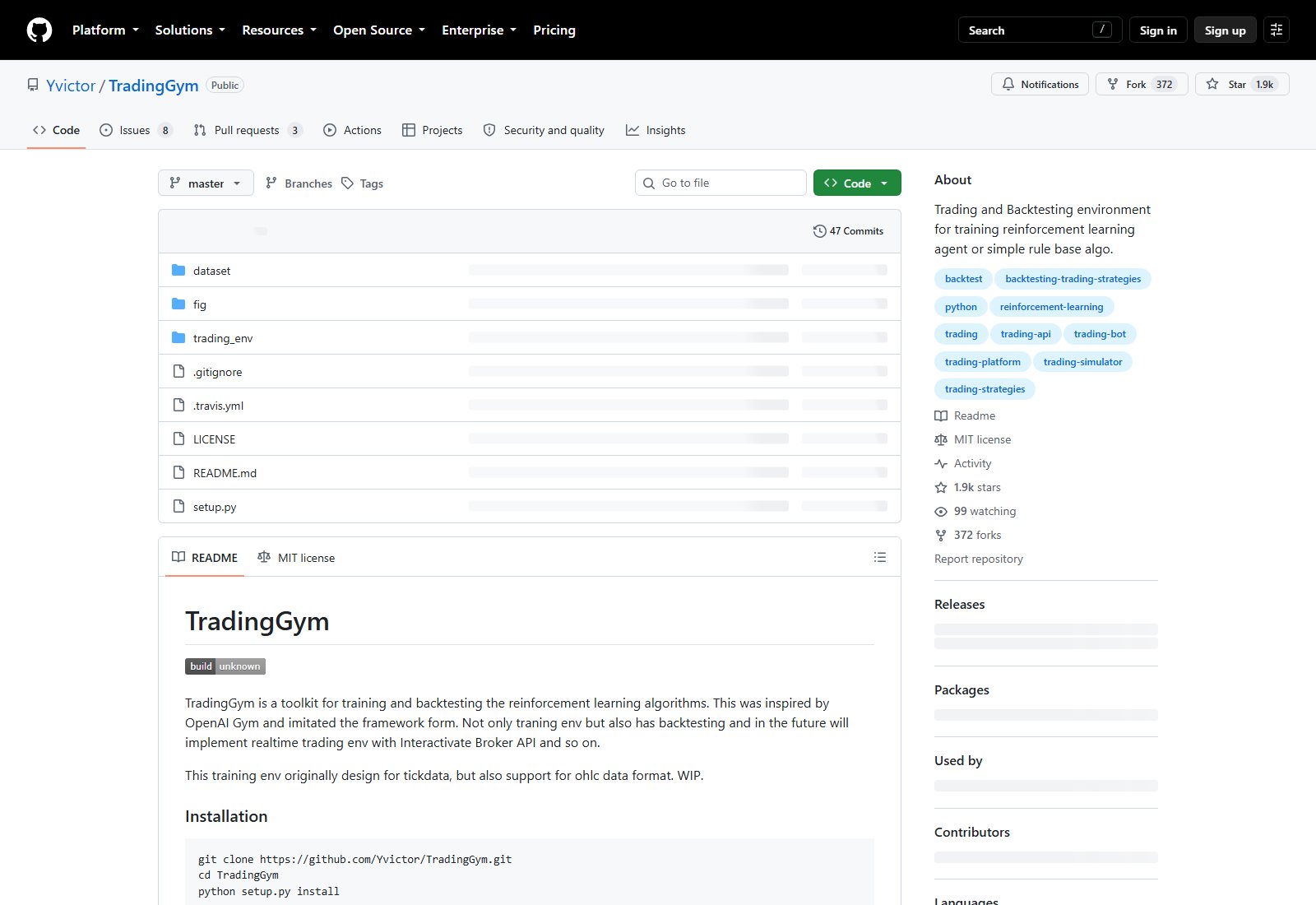Open the .travis.yml file name
Image resolution: width=1316 pixels, height=905 pixels.
[218, 406]
